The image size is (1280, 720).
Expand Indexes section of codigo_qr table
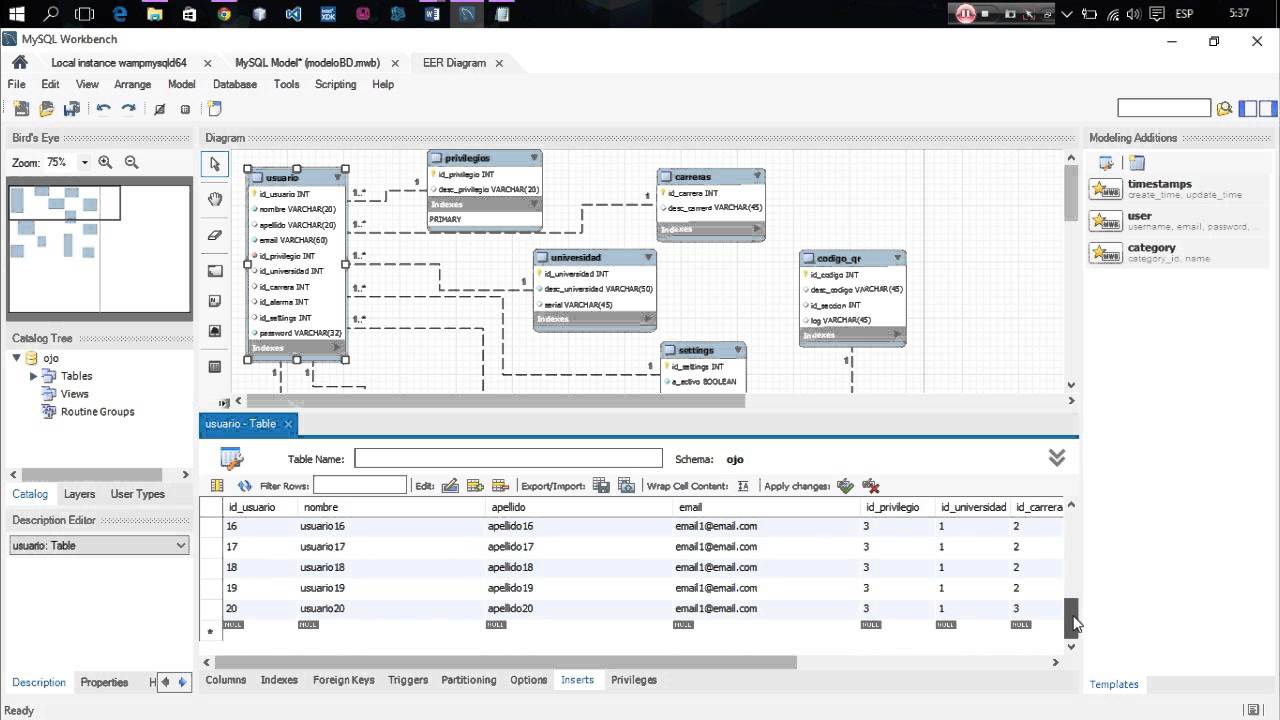point(898,336)
